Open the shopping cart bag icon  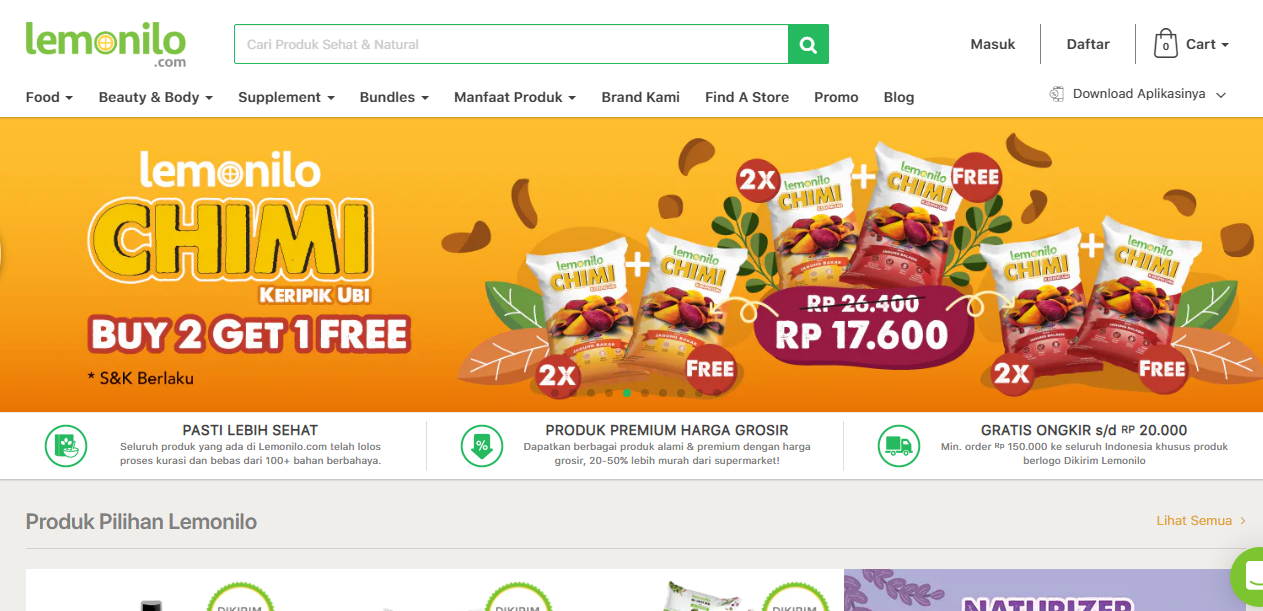click(1165, 44)
